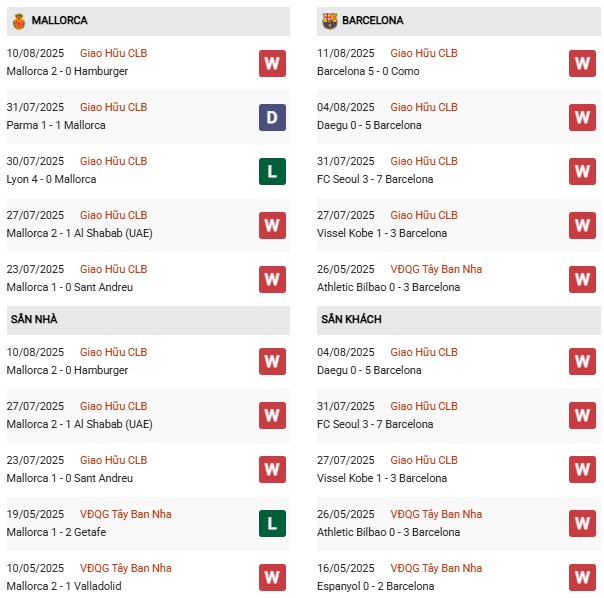Click the W badge for Espanyol-Barcelona match
The width and height of the screenshot is (604, 598).
(582, 577)
